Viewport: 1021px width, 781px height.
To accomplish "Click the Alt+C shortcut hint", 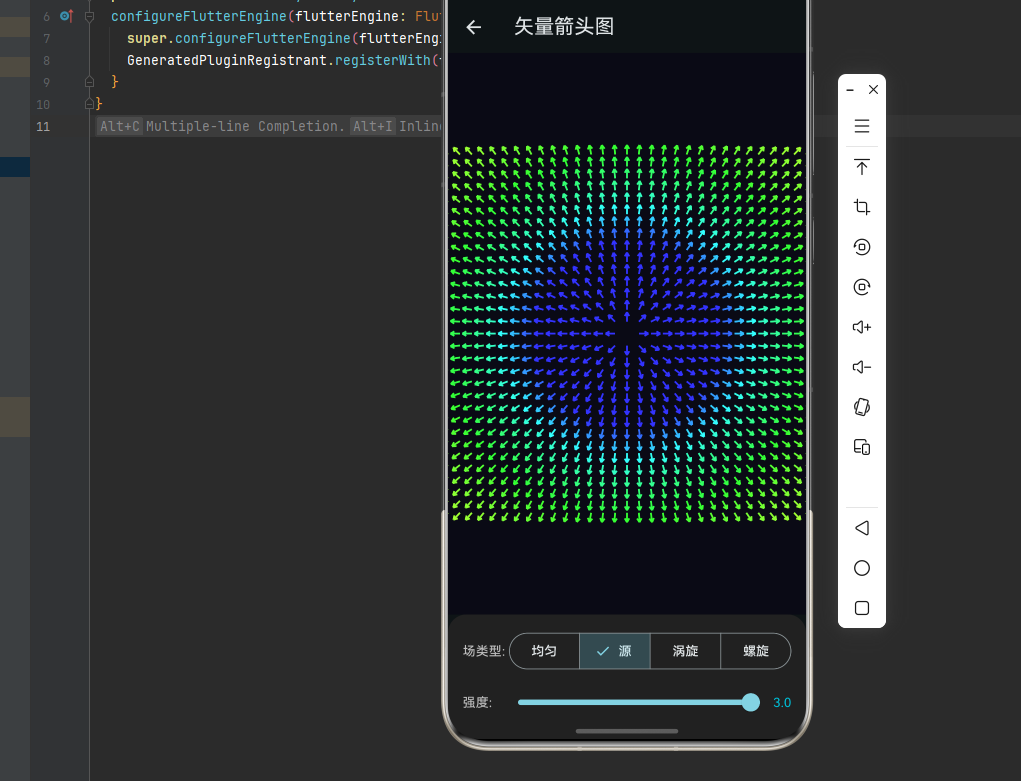I will coord(120,126).
